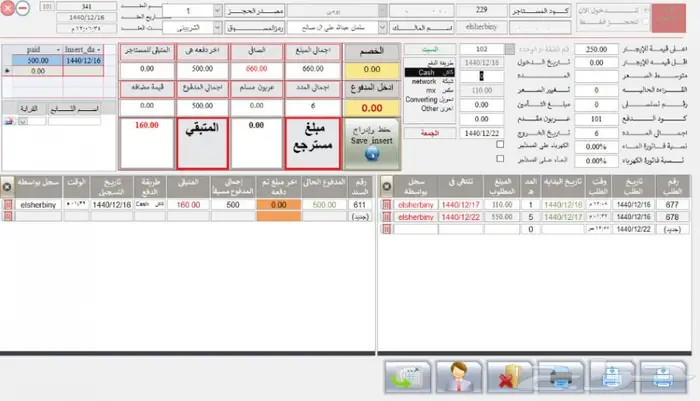Delete receipt row 611 using its red icon
Image resolution: width=700 pixels, height=401 pixels.
coord(8,205)
